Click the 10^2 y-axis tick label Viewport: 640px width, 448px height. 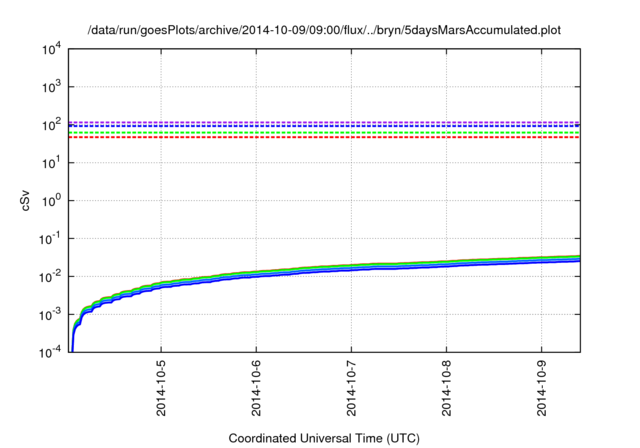click(52, 125)
